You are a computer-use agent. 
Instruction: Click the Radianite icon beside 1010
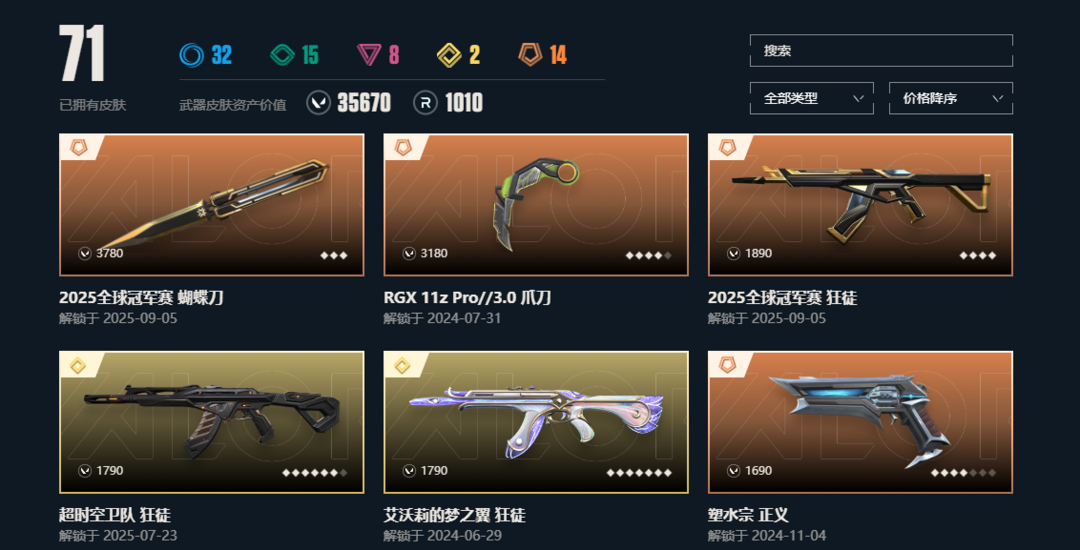pos(426,103)
